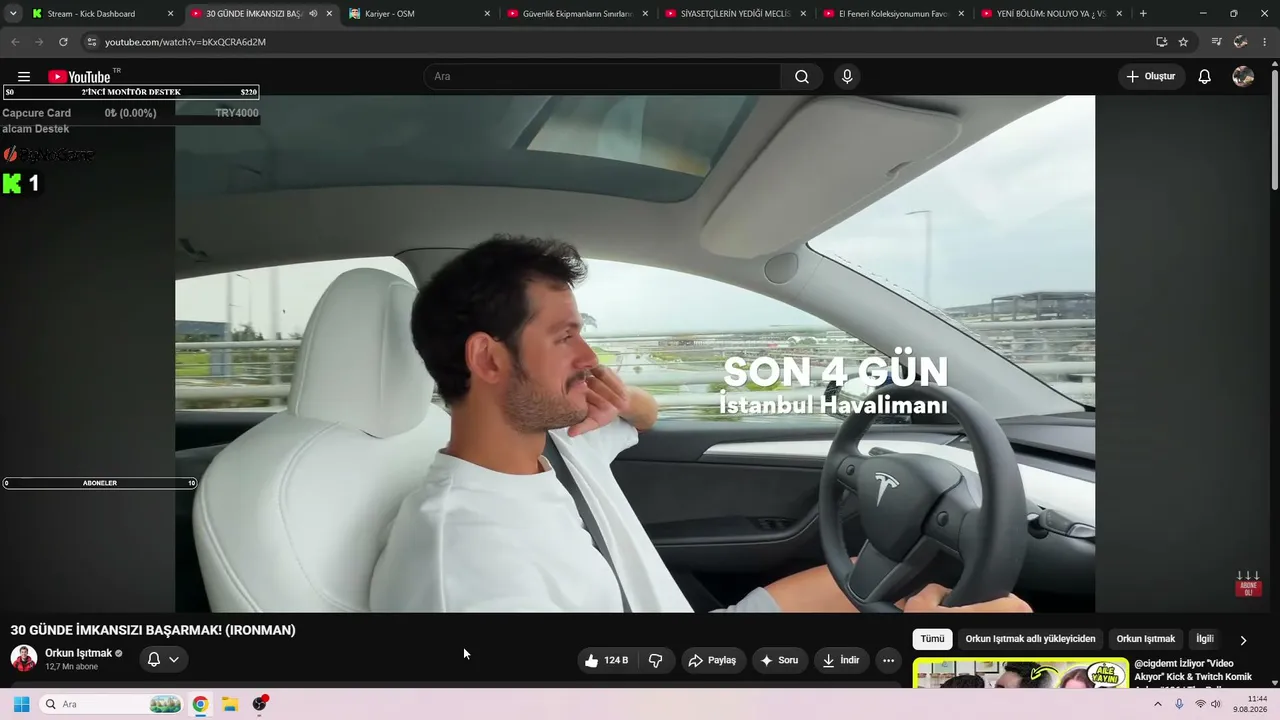The width and height of the screenshot is (1280, 720).
Task: Like the video with thumbs up
Action: point(608,660)
